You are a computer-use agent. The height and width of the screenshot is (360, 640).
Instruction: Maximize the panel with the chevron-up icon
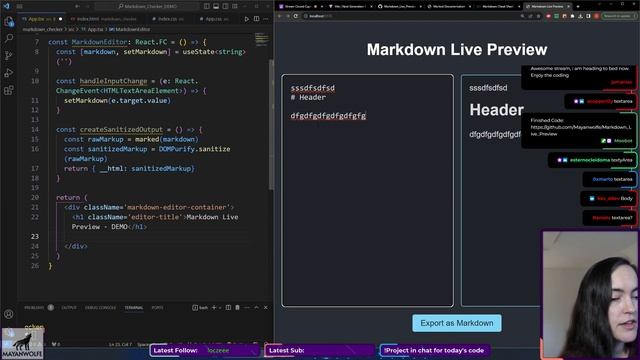click(x=256, y=307)
